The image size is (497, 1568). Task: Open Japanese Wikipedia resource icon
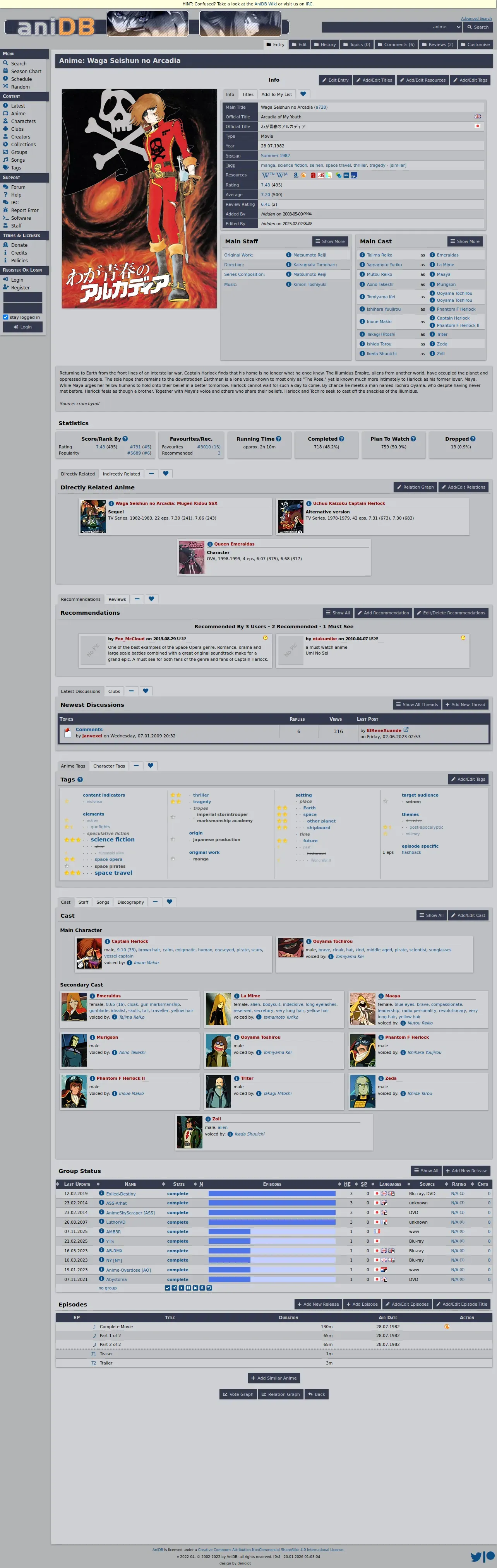[x=282, y=175]
